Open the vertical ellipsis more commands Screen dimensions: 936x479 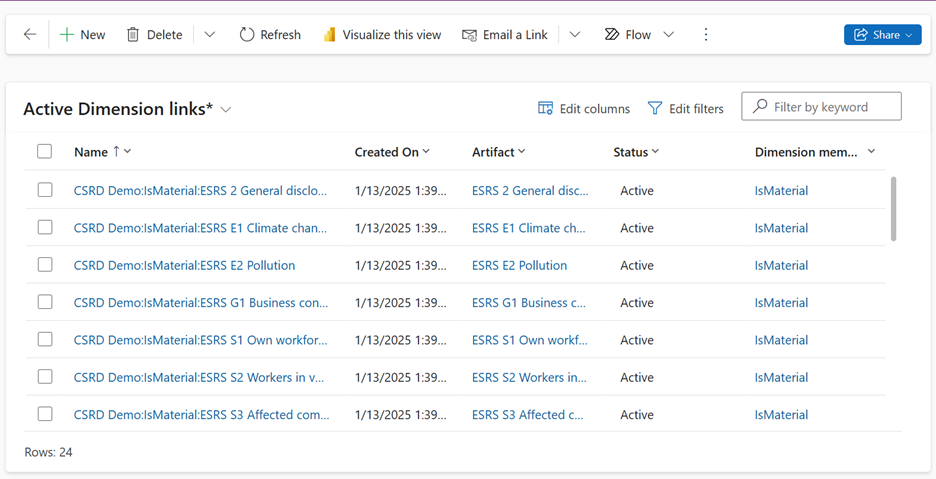706,35
